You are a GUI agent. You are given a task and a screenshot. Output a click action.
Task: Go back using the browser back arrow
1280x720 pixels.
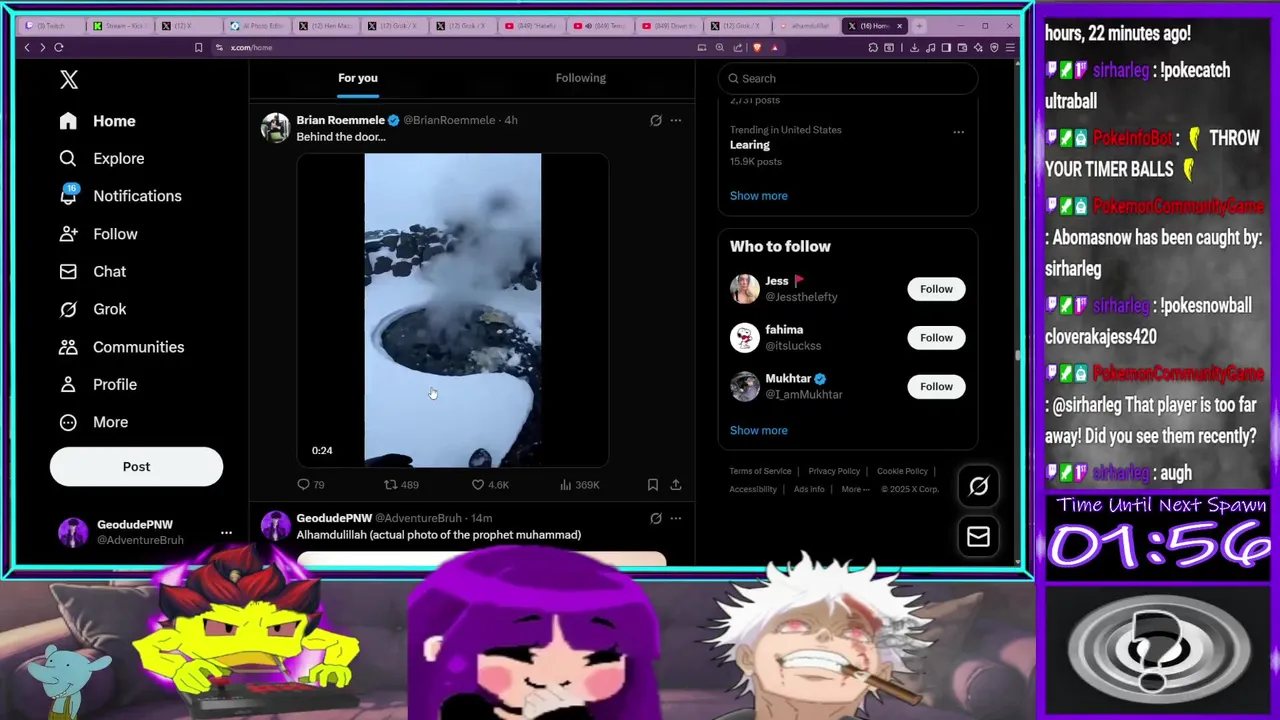27,47
